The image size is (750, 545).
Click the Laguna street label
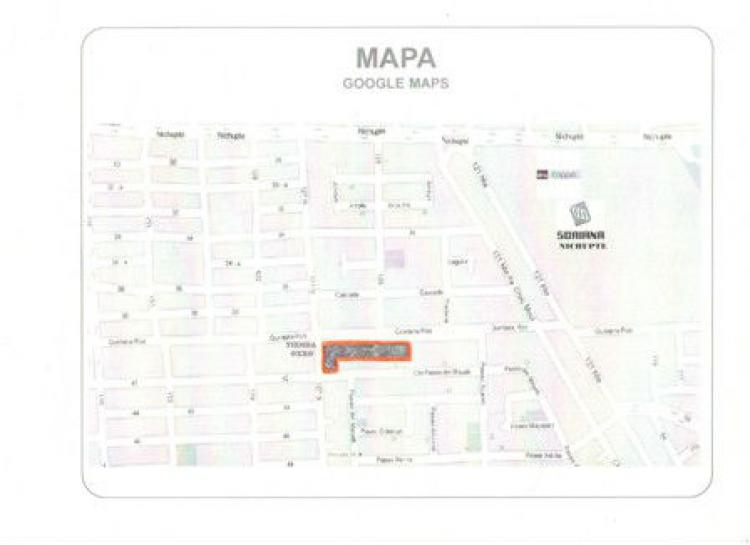(x=458, y=262)
